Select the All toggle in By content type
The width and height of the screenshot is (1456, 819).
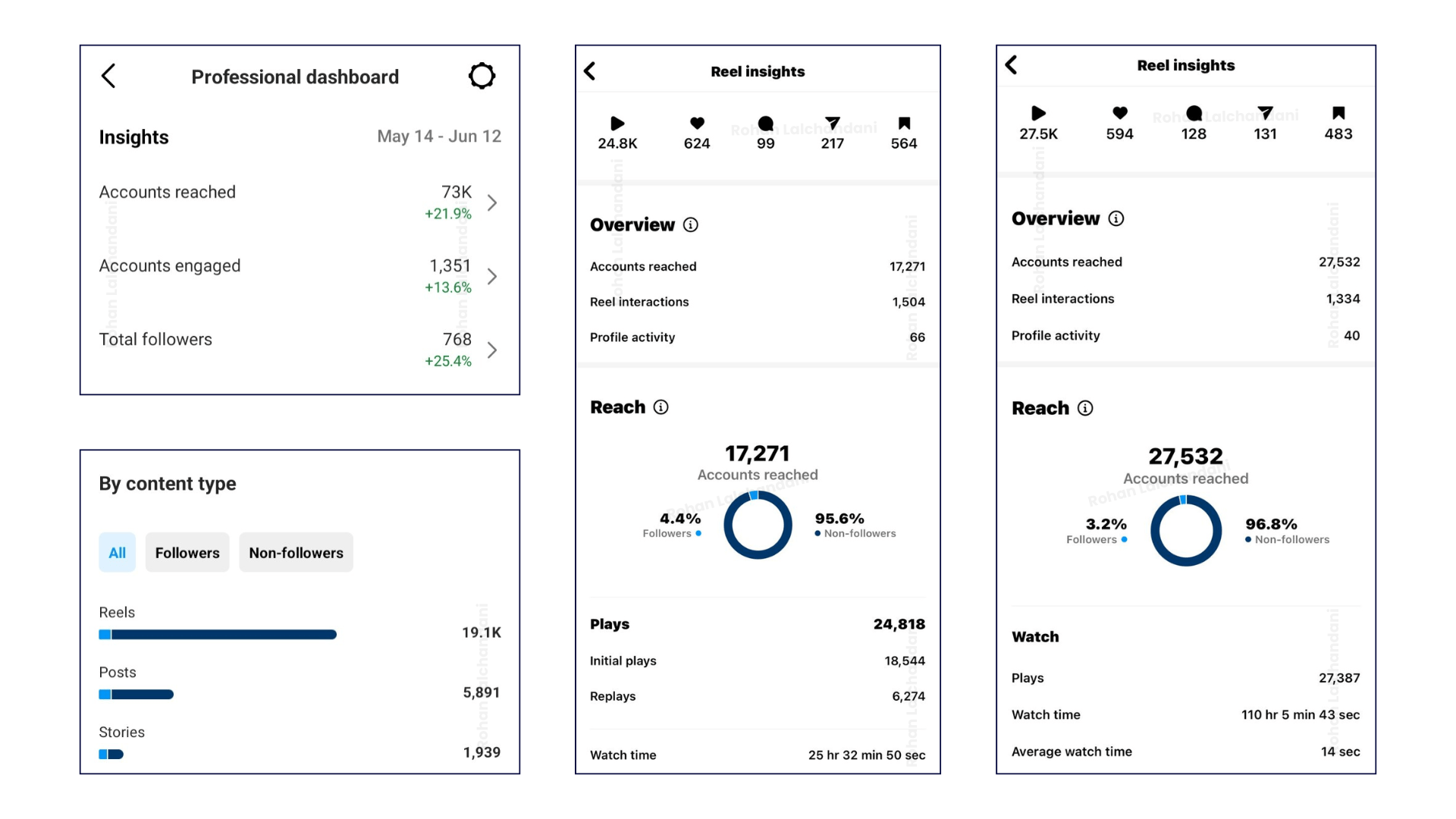coord(117,553)
